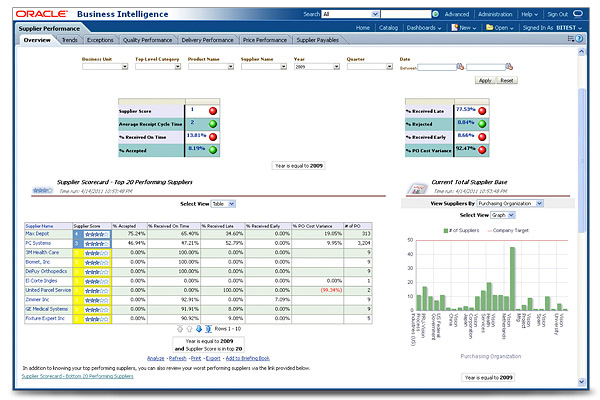Click United Parcel Service supplier name

coord(48,290)
